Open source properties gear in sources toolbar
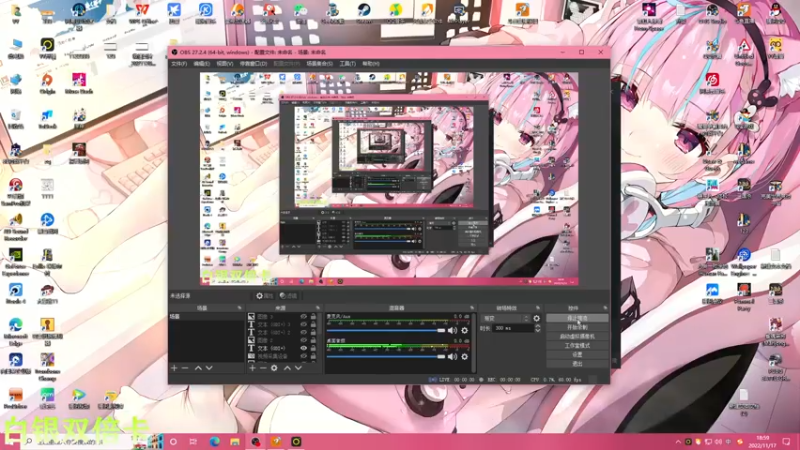The width and height of the screenshot is (800, 450). pyautogui.click(x=274, y=368)
